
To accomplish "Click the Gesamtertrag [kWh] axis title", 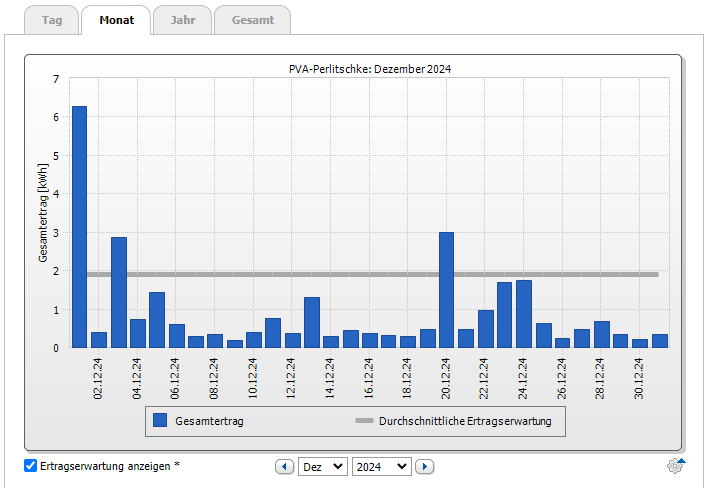I will [43, 212].
